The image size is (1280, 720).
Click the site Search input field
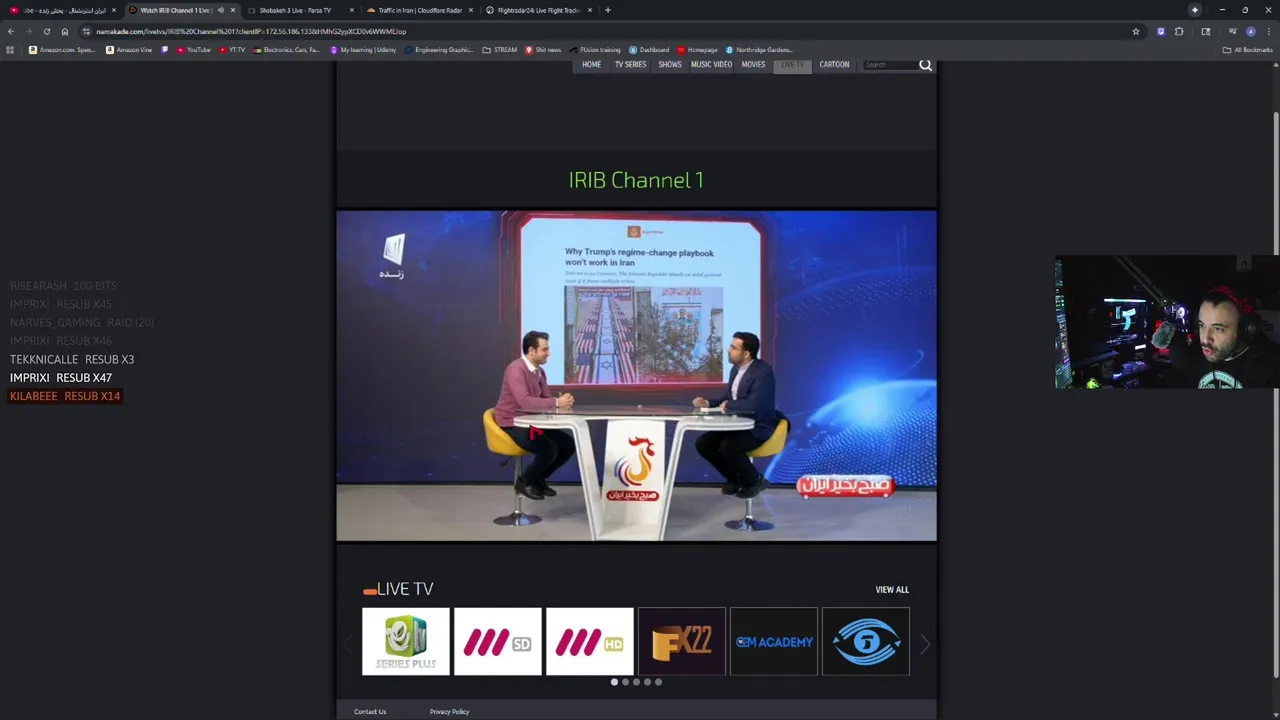890,65
